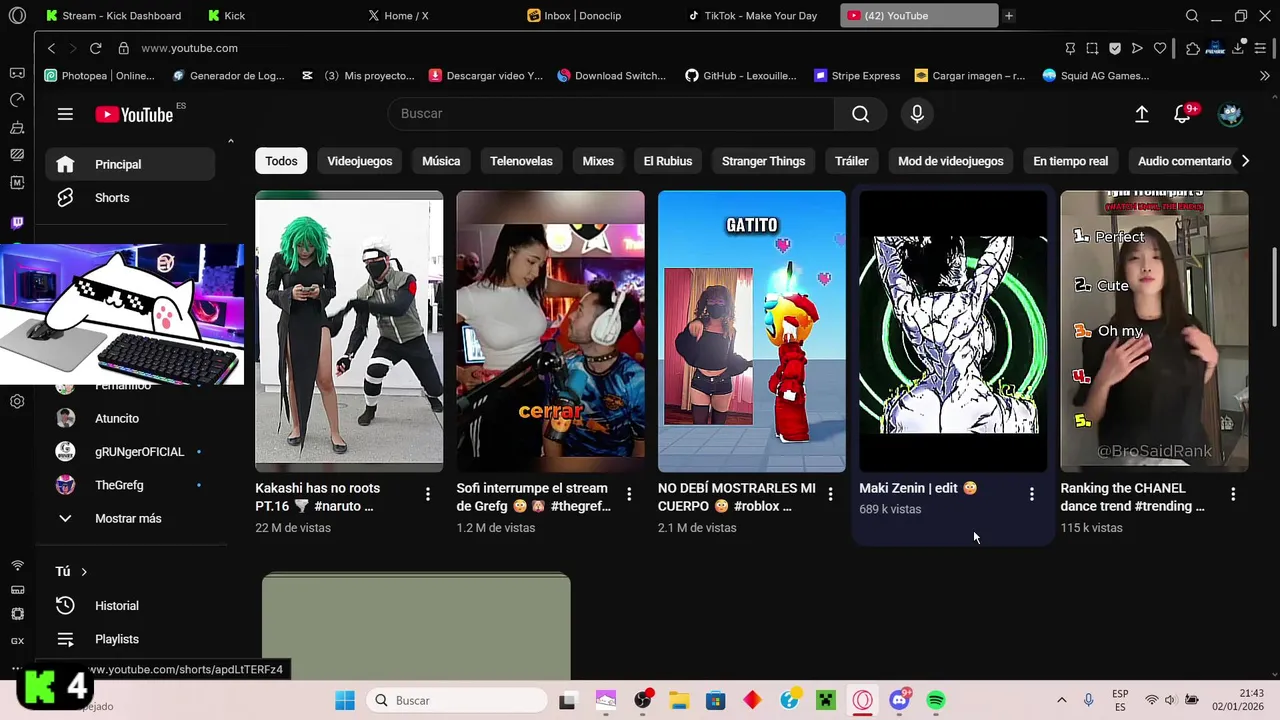Open sidebar settings gear icon

pos(17,401)
